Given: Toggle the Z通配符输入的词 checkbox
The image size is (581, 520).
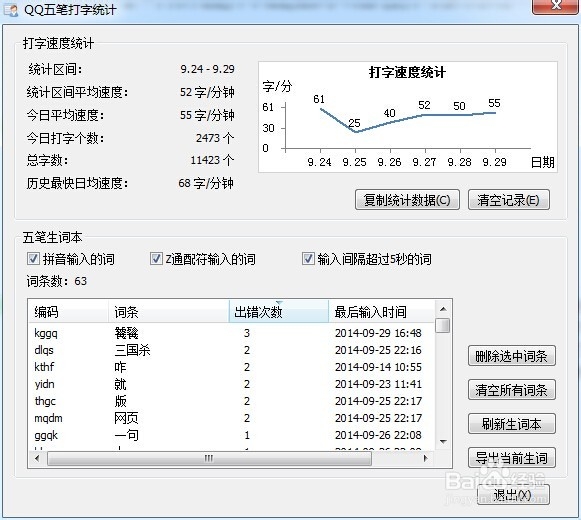Looking at the screenshot, I should coord(156,258).
